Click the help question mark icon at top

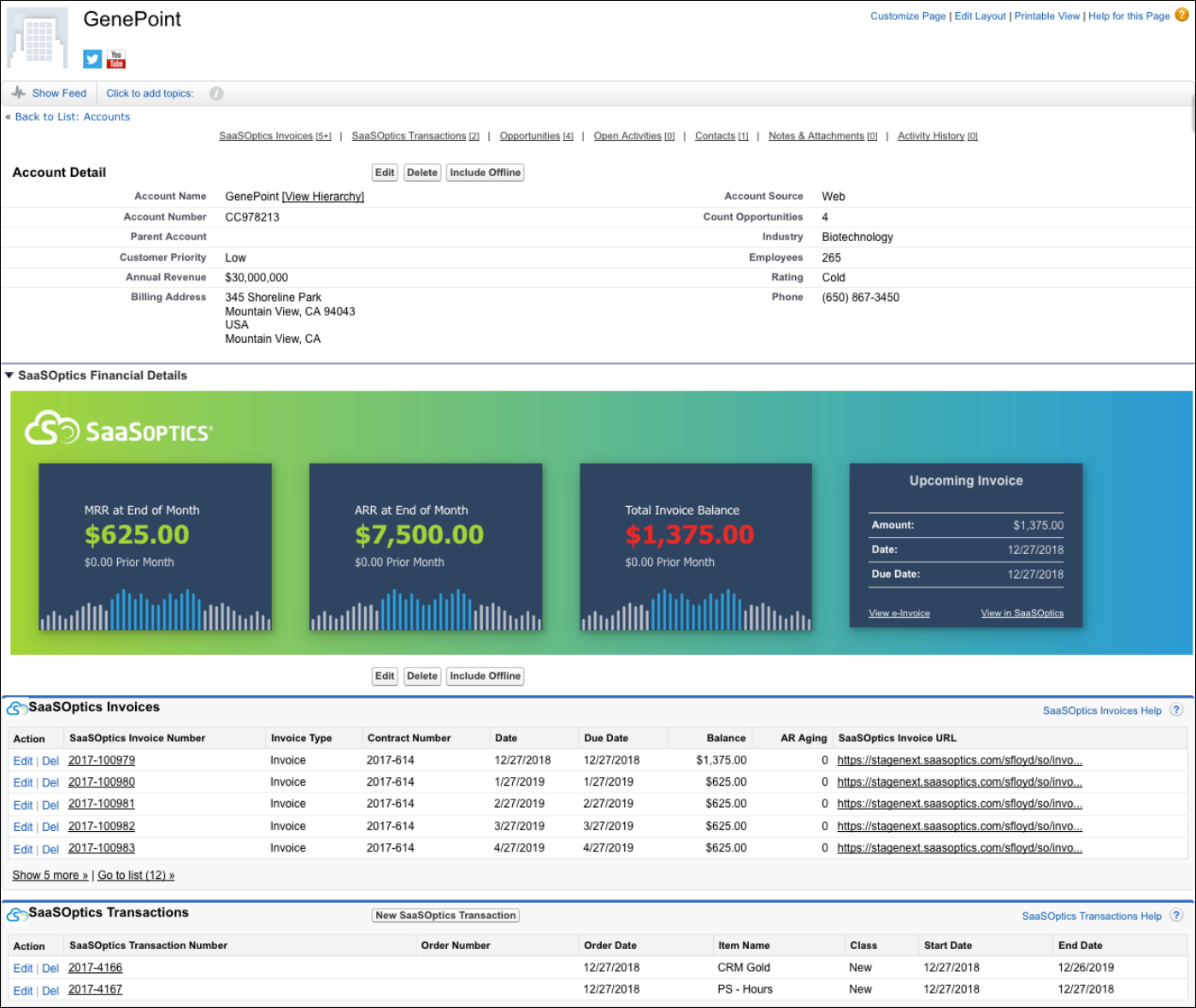tap(1181, 15)
